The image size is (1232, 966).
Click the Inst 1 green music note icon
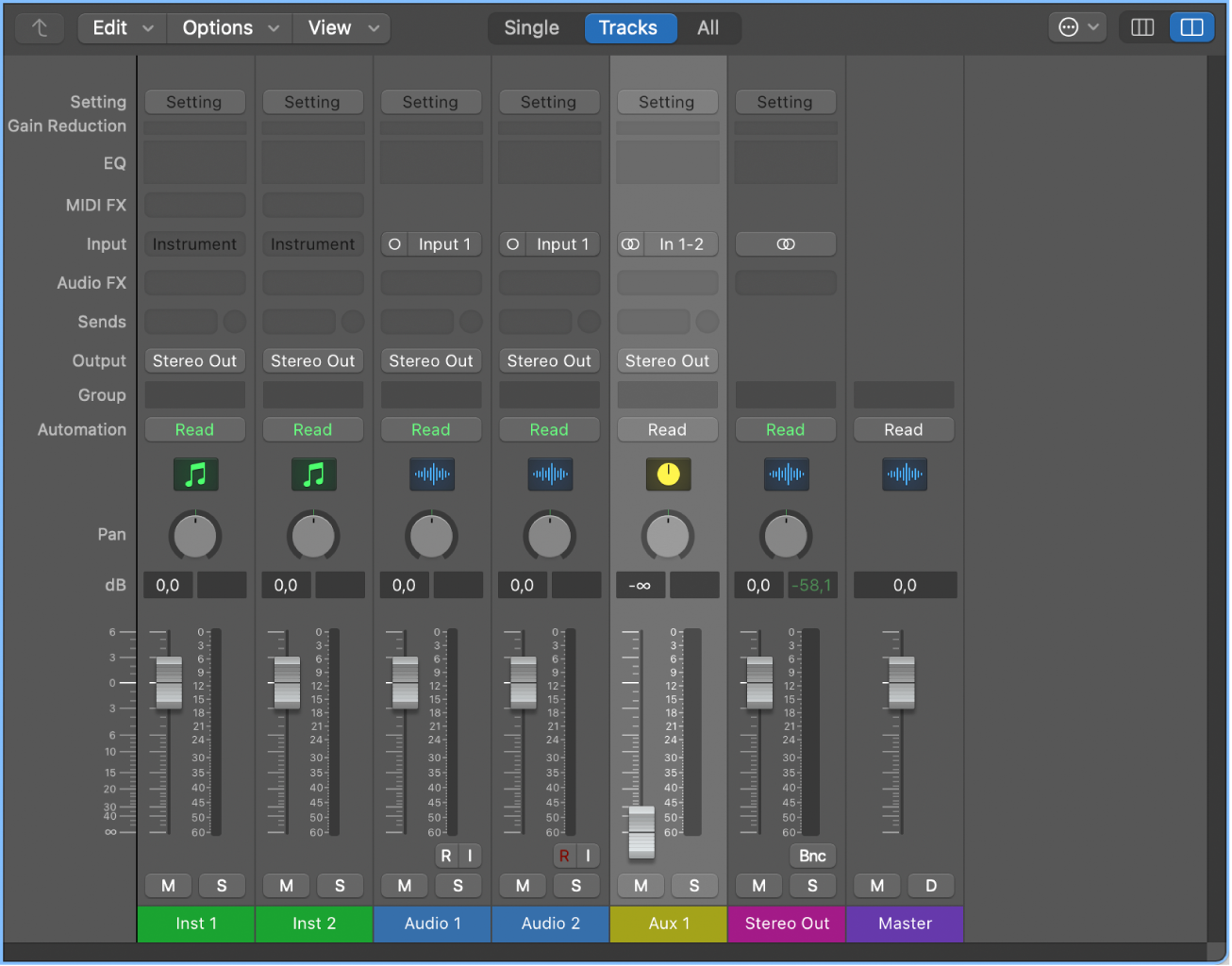(195, 475)
